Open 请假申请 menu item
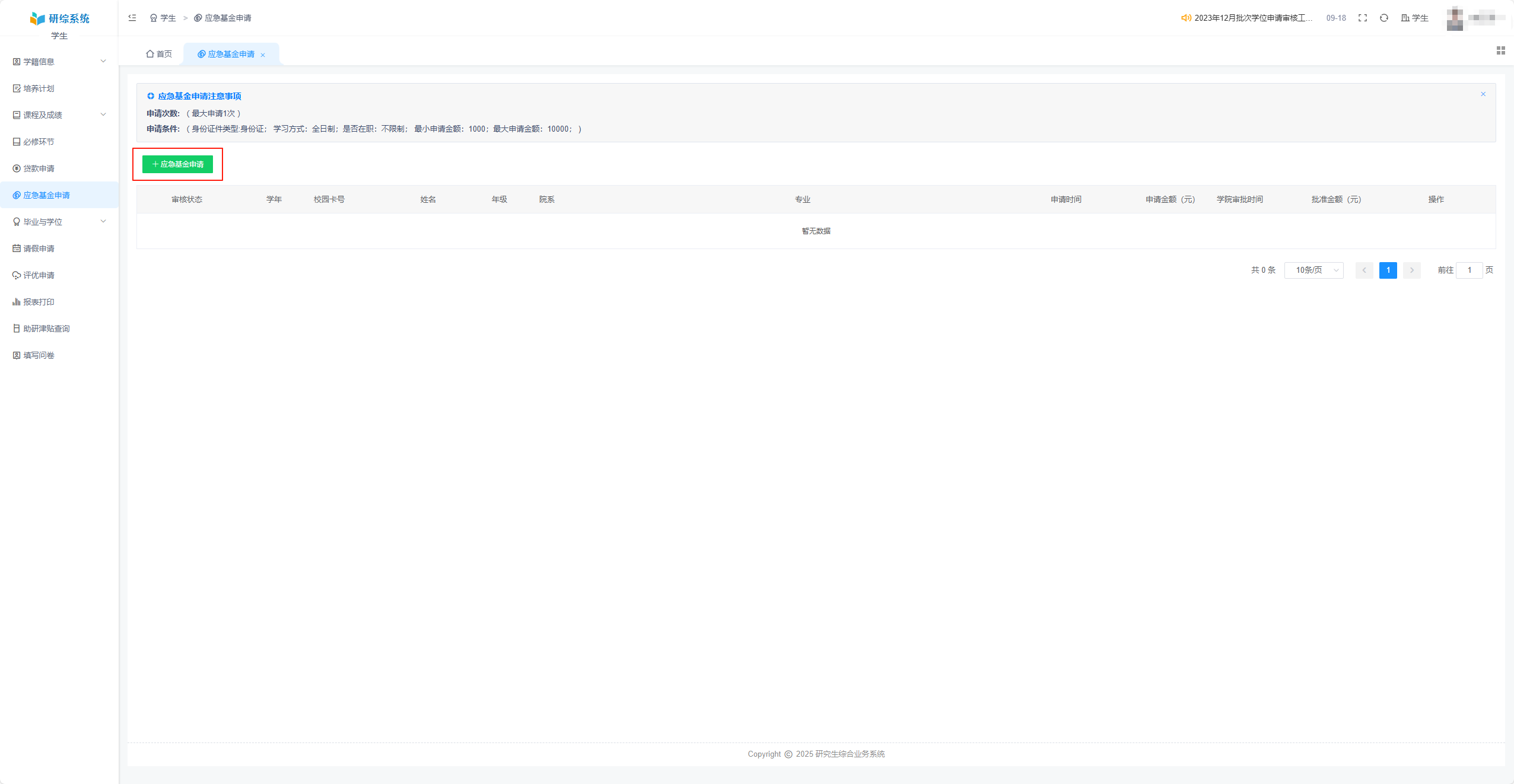This screenshot has width=1514, height=784. pos(39,248)
